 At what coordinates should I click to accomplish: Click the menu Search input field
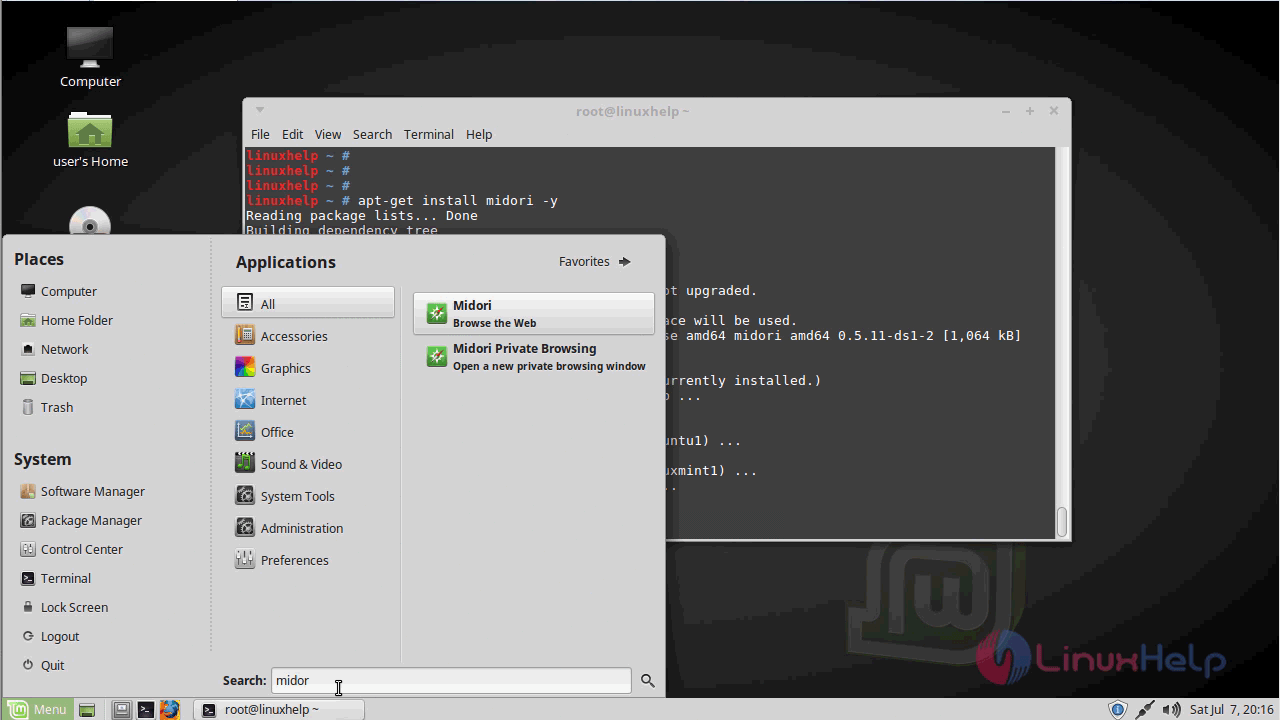(451, 680)
